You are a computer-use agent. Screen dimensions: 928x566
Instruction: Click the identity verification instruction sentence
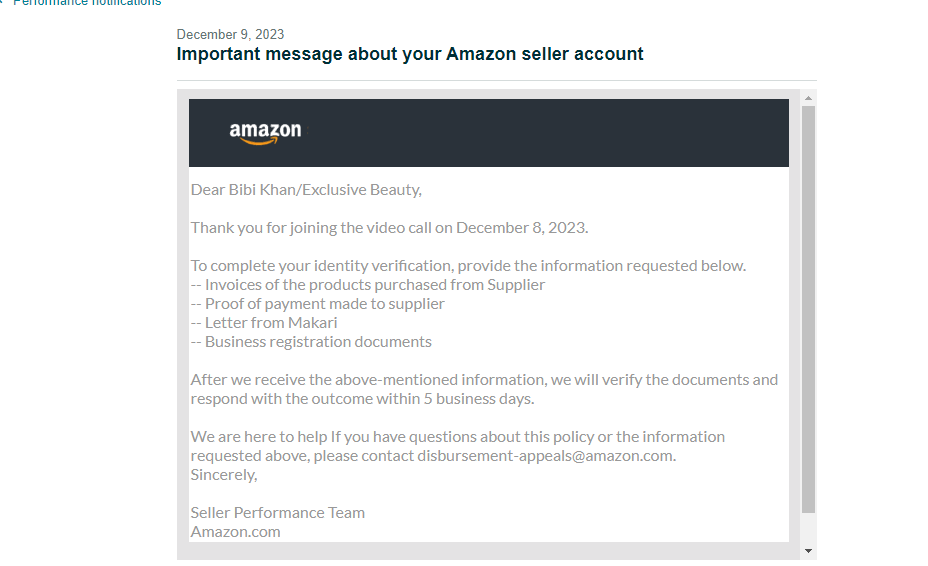pyautogui.click(x=468, y=266)
